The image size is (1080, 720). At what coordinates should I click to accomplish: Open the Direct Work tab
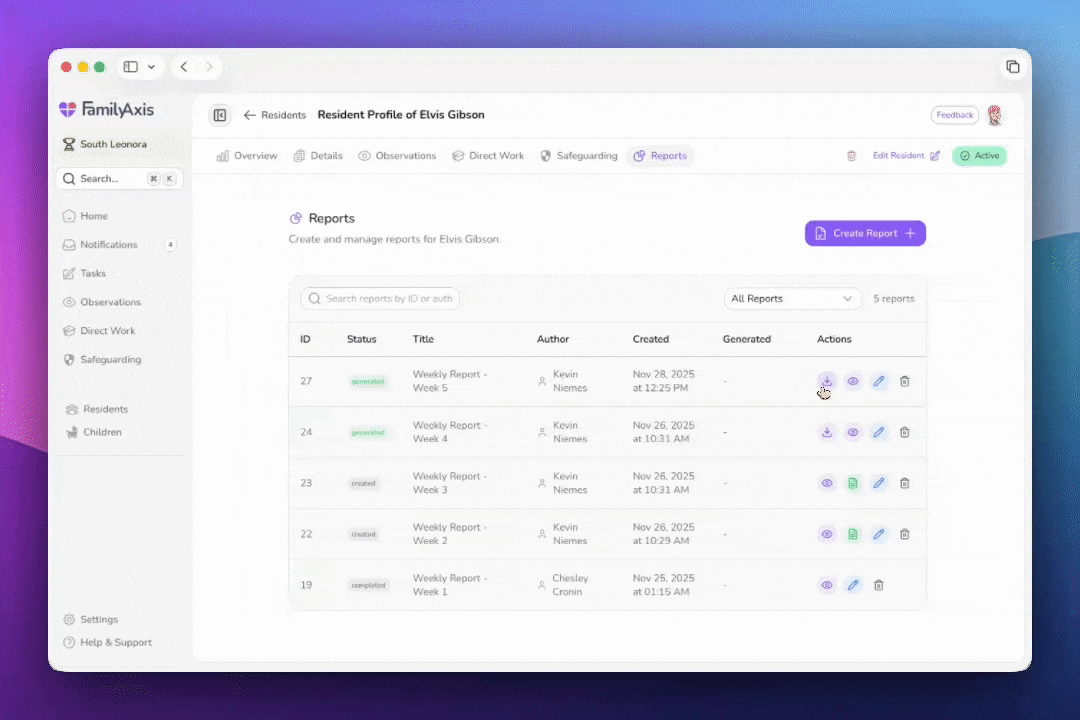pyautogui.click(x=488, y=156)
